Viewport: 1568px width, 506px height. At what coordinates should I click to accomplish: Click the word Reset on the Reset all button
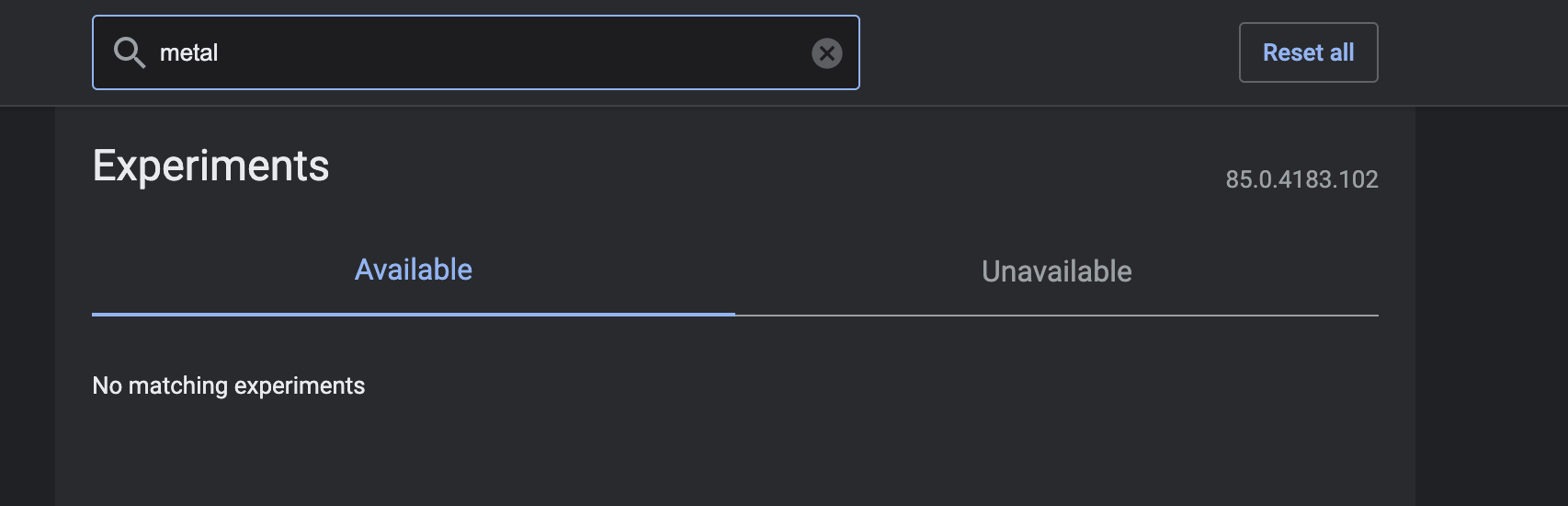(x=1292, y=52)
